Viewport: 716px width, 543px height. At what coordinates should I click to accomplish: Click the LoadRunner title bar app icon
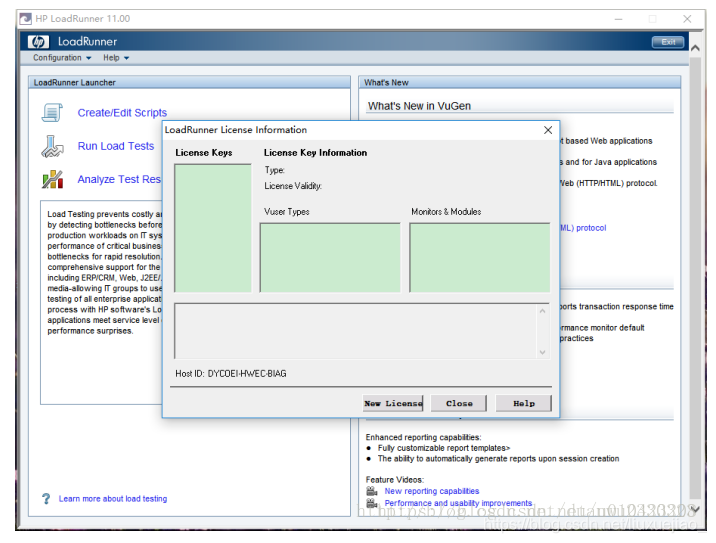pyautogui.click(x=26, y=19)
